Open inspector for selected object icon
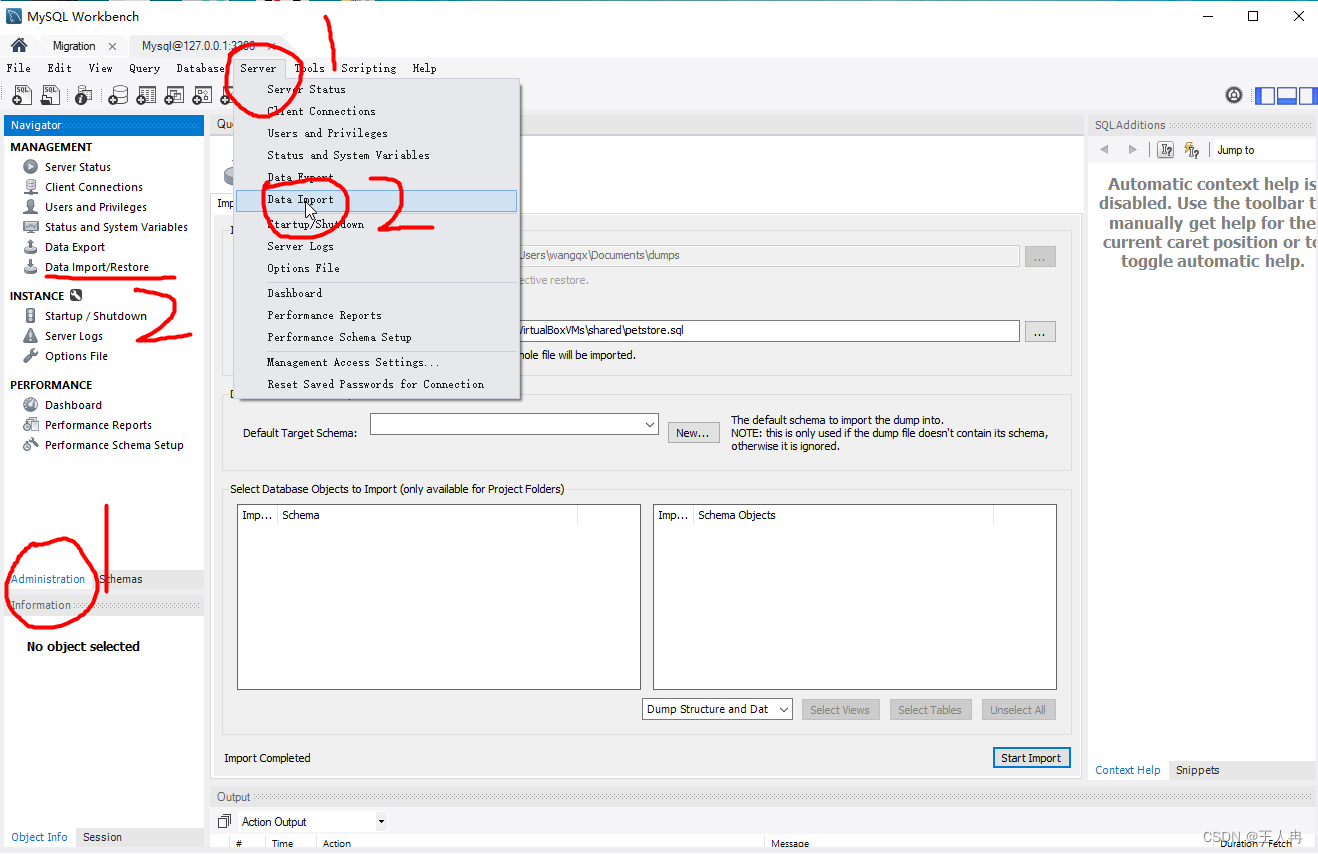The width and height of the screenshot is (1318, 854). pyautogui.click(x=84, y=95)
